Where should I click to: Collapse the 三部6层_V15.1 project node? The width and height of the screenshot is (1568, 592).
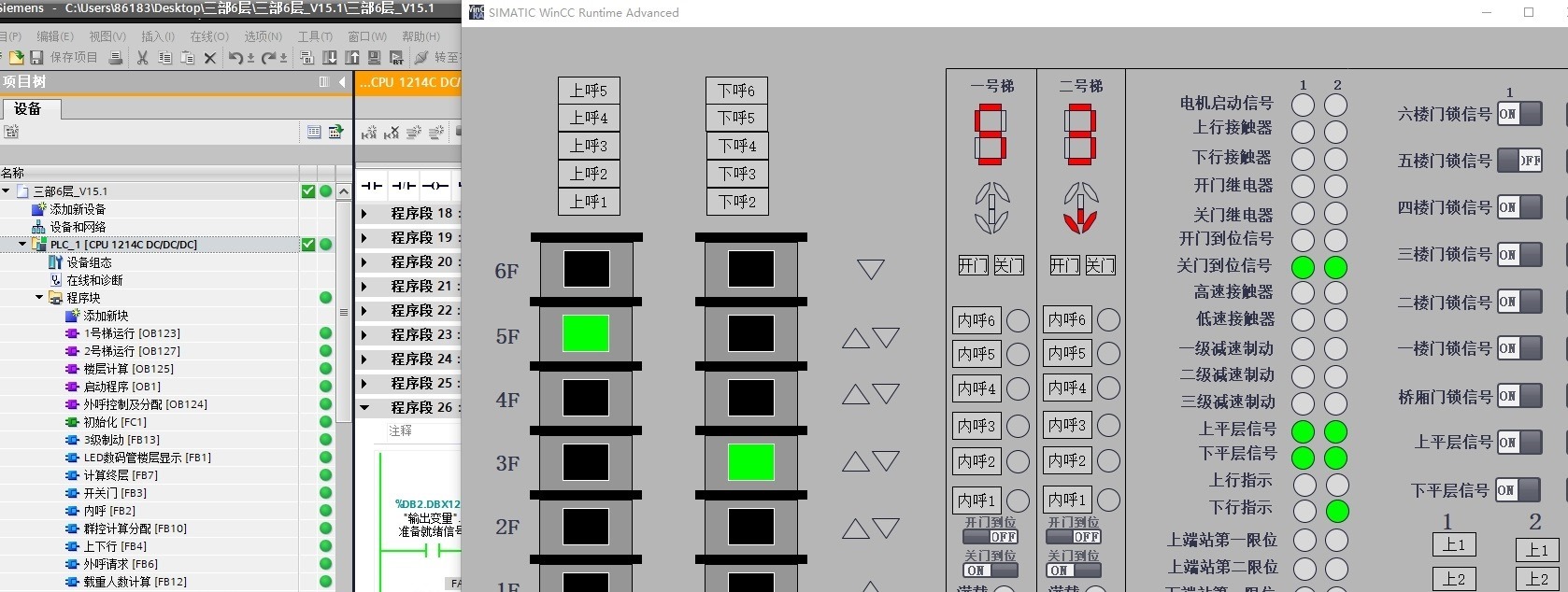tap(6, 190)
